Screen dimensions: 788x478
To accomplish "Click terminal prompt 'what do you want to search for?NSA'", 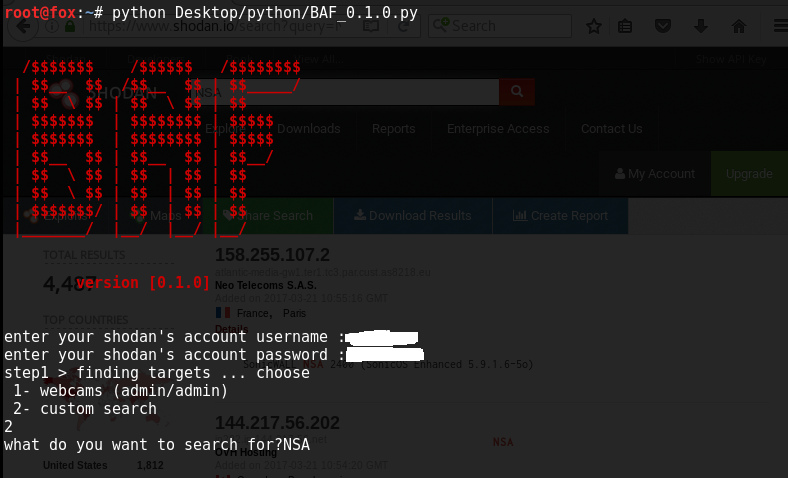I will click(x=157, y=445).
